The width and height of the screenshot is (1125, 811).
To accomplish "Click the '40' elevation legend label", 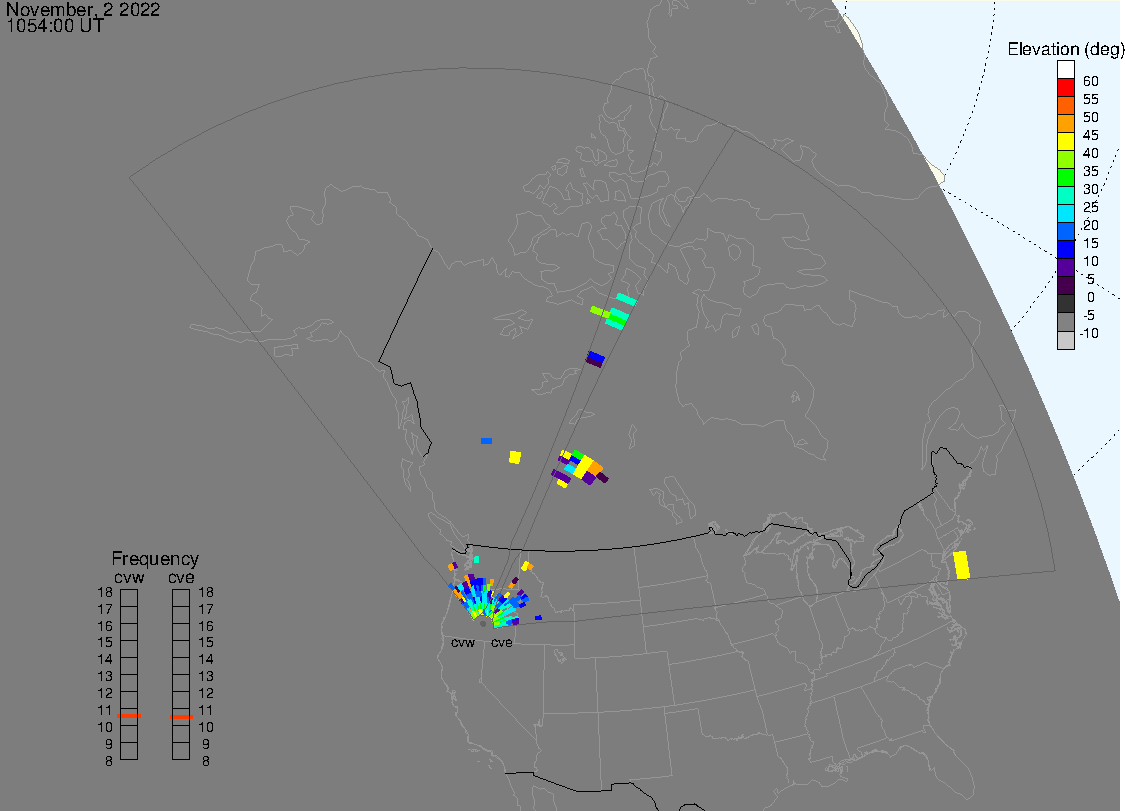I will point(1091,153).
